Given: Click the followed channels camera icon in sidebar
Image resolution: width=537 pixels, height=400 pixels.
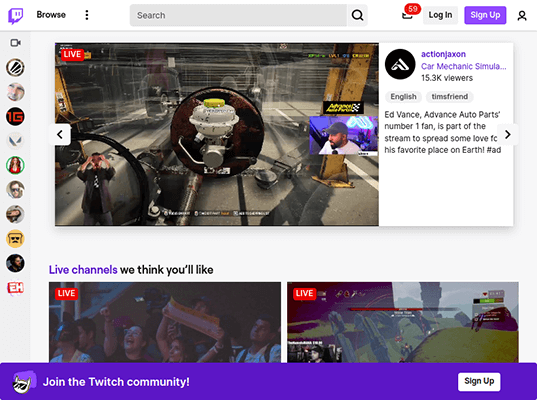Looking at the screenshot, I should coord(15,43).
